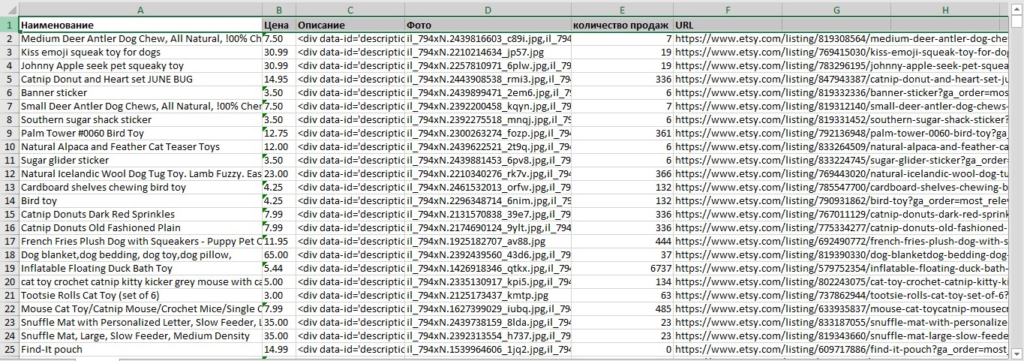This screenshot has height=361, width=1024.
Task: Select column E header
Action: [x=622, y=10]
